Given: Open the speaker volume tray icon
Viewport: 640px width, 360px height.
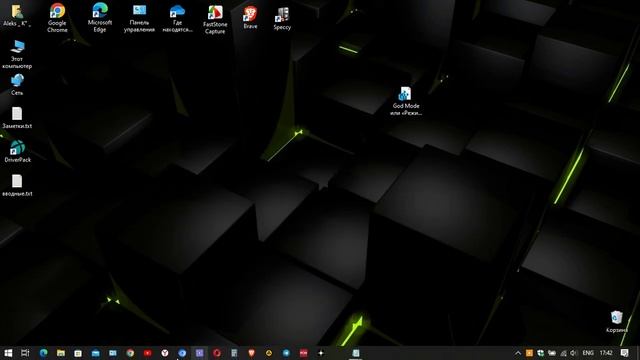Looking at the screenshot, I should click(574, 353).
